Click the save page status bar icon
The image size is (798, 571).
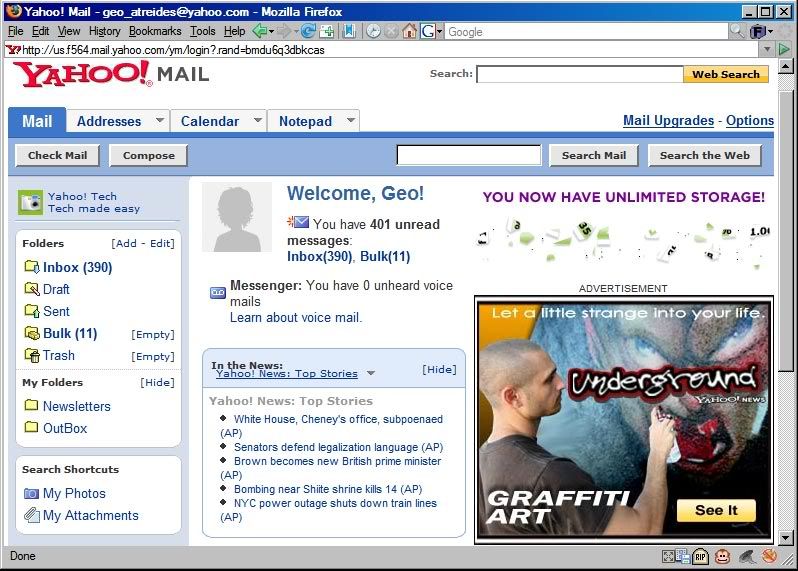point(682,556)
